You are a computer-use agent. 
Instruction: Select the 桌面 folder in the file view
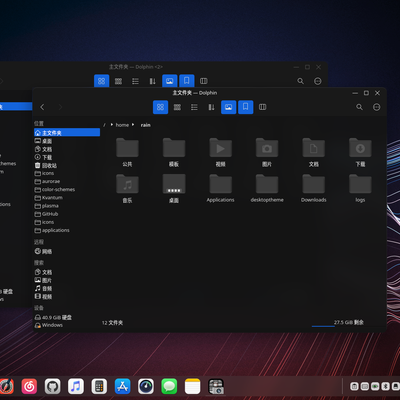tap(174, 184)
